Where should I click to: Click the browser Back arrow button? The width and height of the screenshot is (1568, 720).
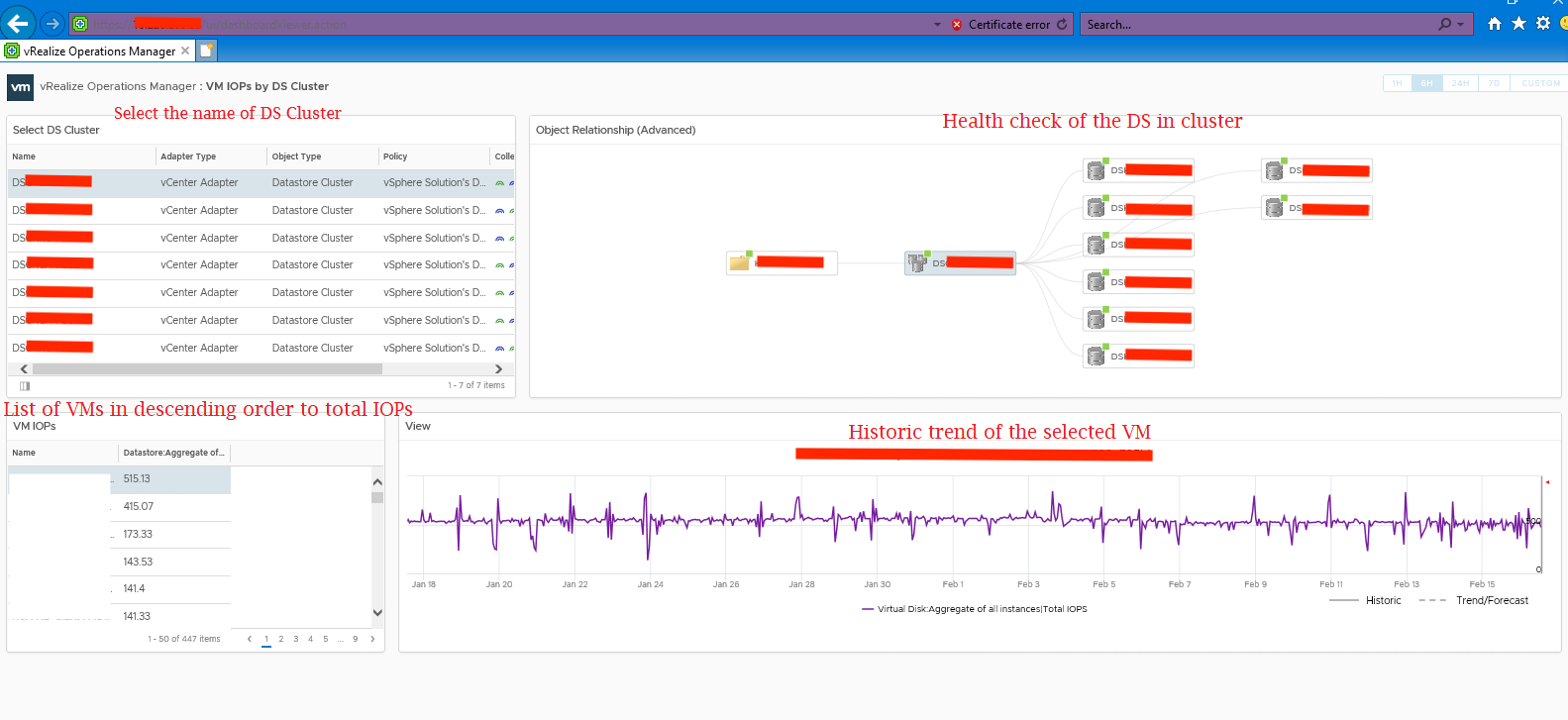click(x=18, y=24)
